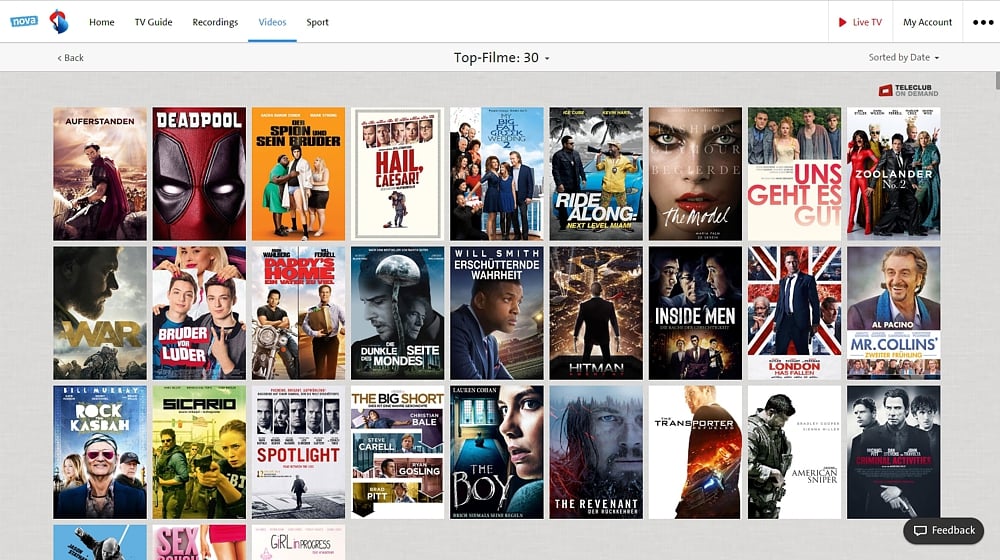Click the nova badge logo
The image size is (1000, 560).
click(24, 21)
